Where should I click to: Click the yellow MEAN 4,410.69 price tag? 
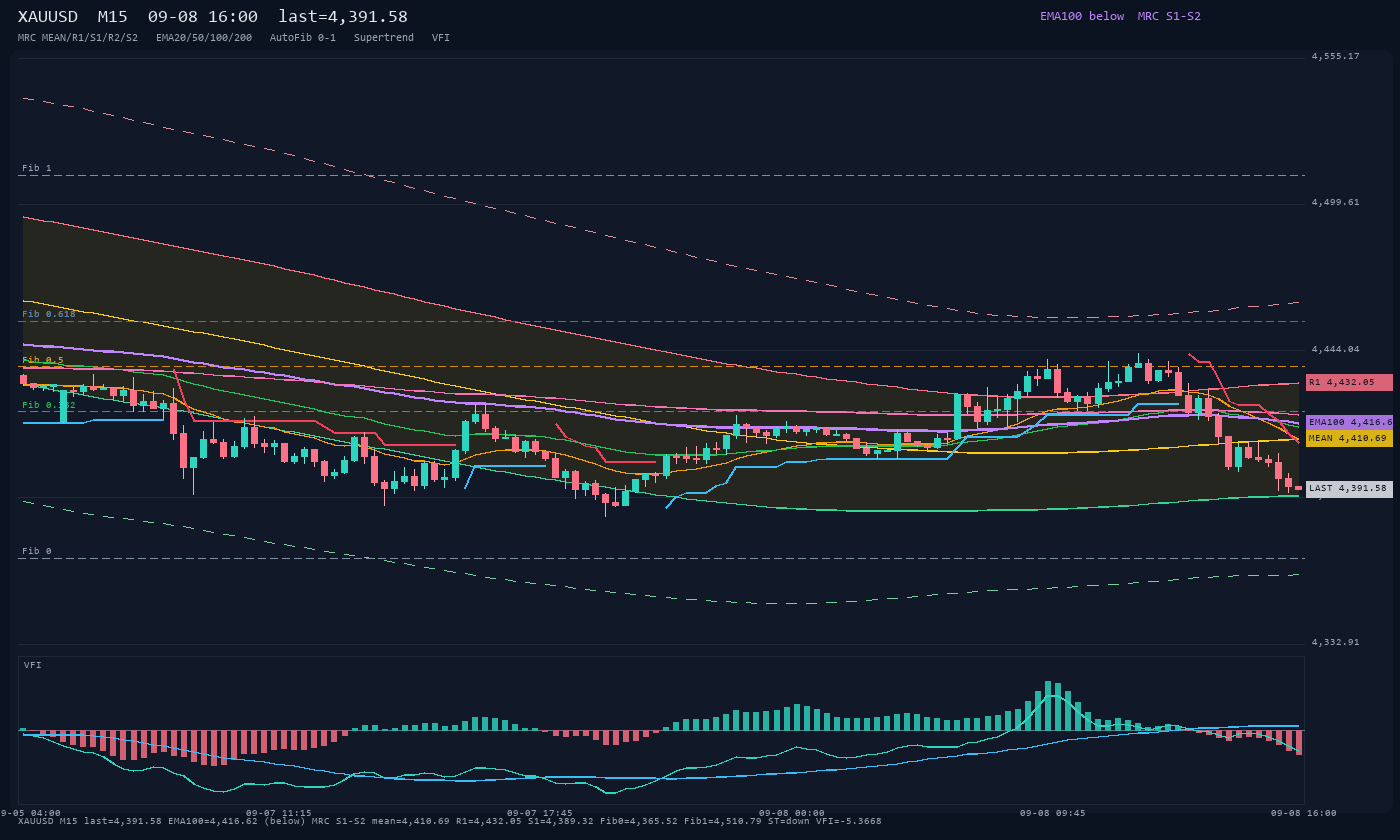click(1349, 438)
